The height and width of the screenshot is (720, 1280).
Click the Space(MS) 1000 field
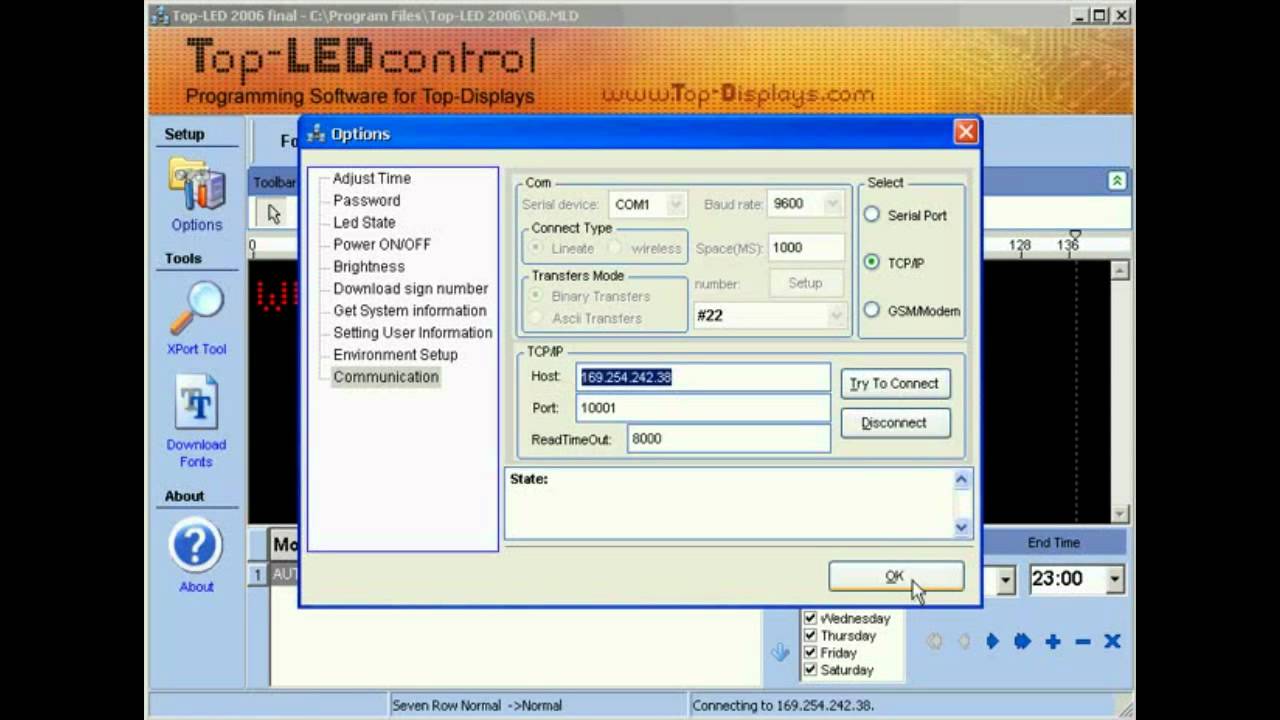coord(806,248)
